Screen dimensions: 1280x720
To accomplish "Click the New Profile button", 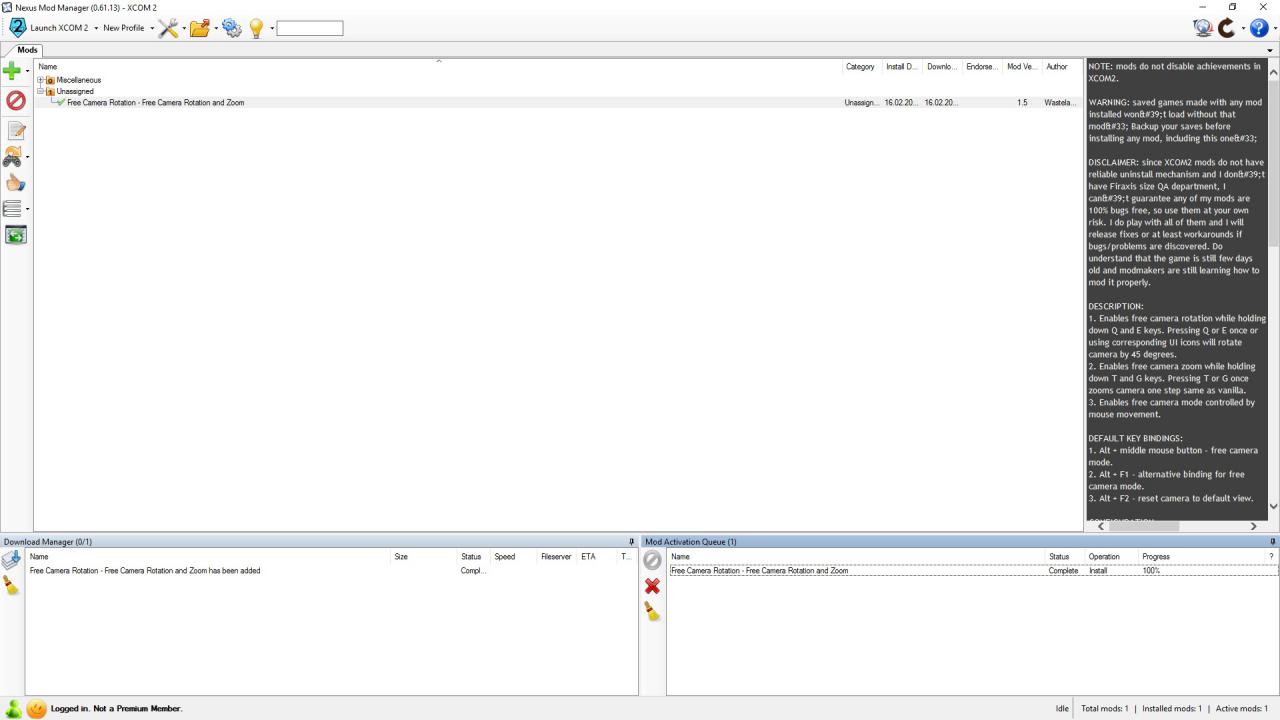I will [x=123, y=28].
